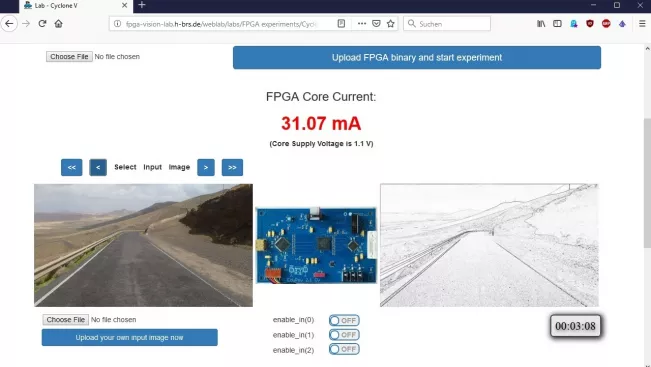Open the shield extension icon
651x367 pixels.
point(590,24)
